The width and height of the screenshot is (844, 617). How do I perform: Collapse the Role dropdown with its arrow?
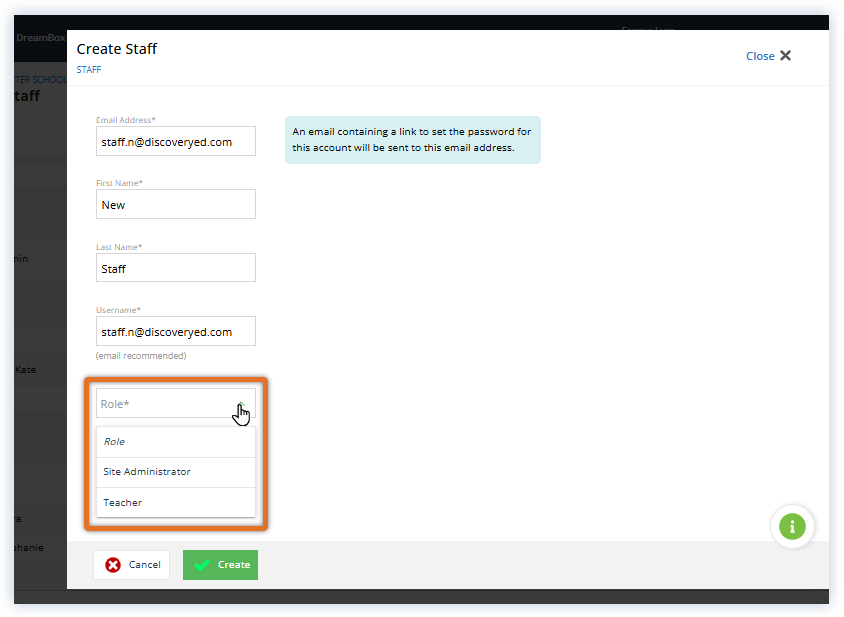241,404
